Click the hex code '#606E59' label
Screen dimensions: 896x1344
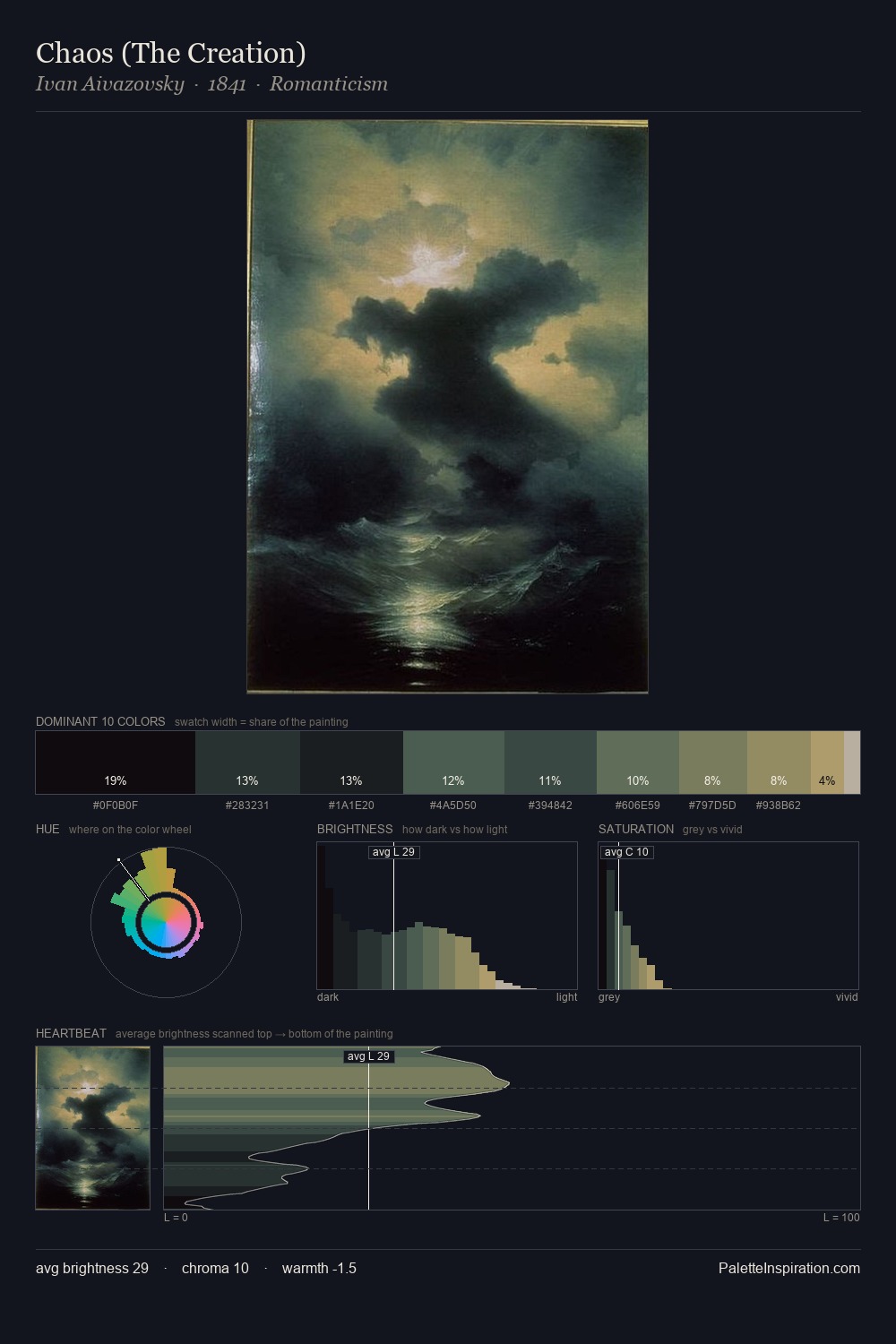[x=638, y=806]
